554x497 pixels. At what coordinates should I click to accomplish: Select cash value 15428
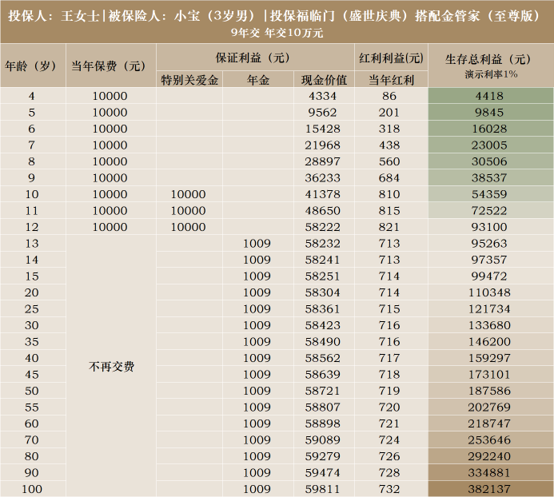(323, 129)
